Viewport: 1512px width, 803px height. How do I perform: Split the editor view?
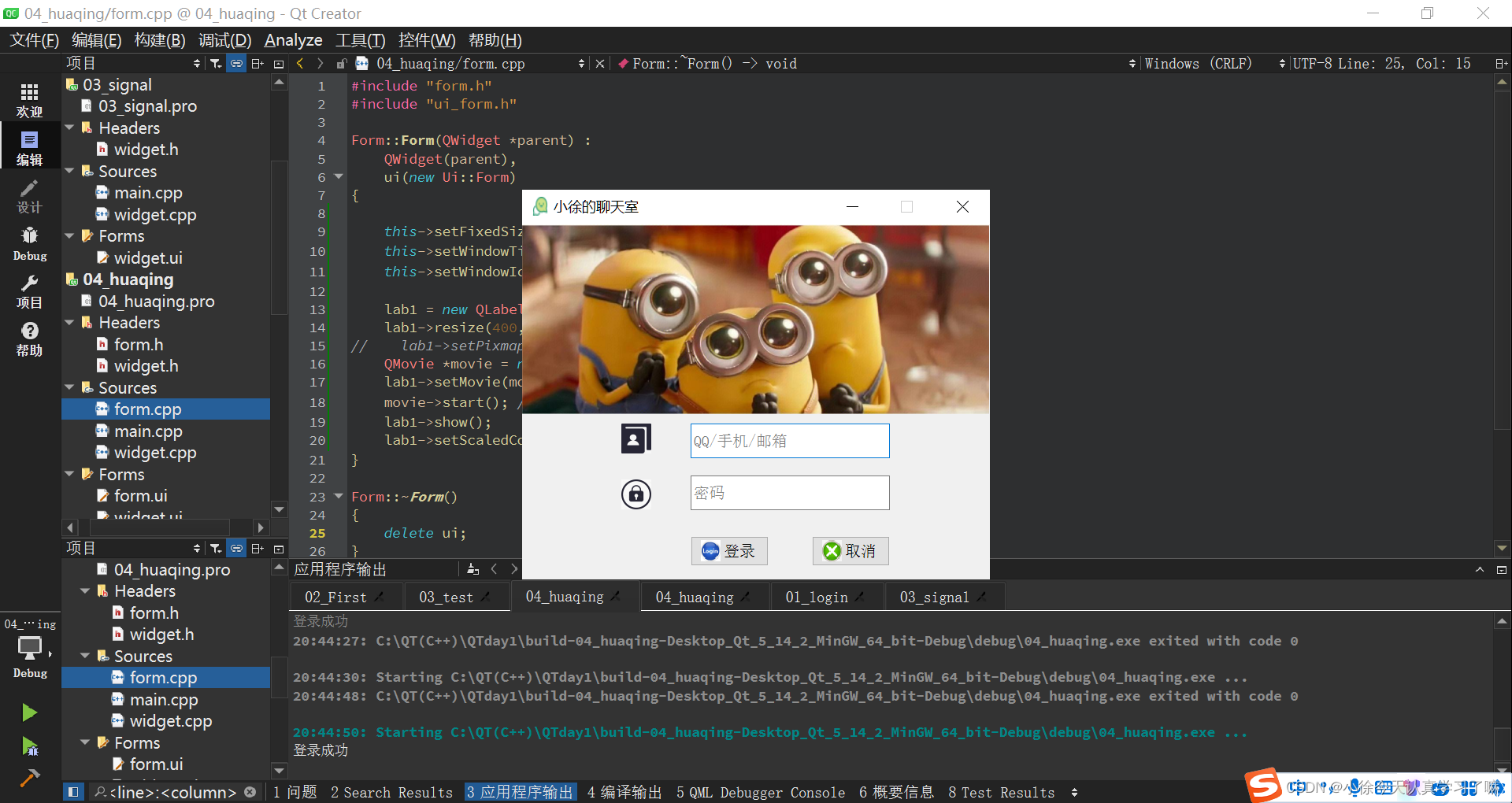pyautogui.click(x=1501, y=64)
